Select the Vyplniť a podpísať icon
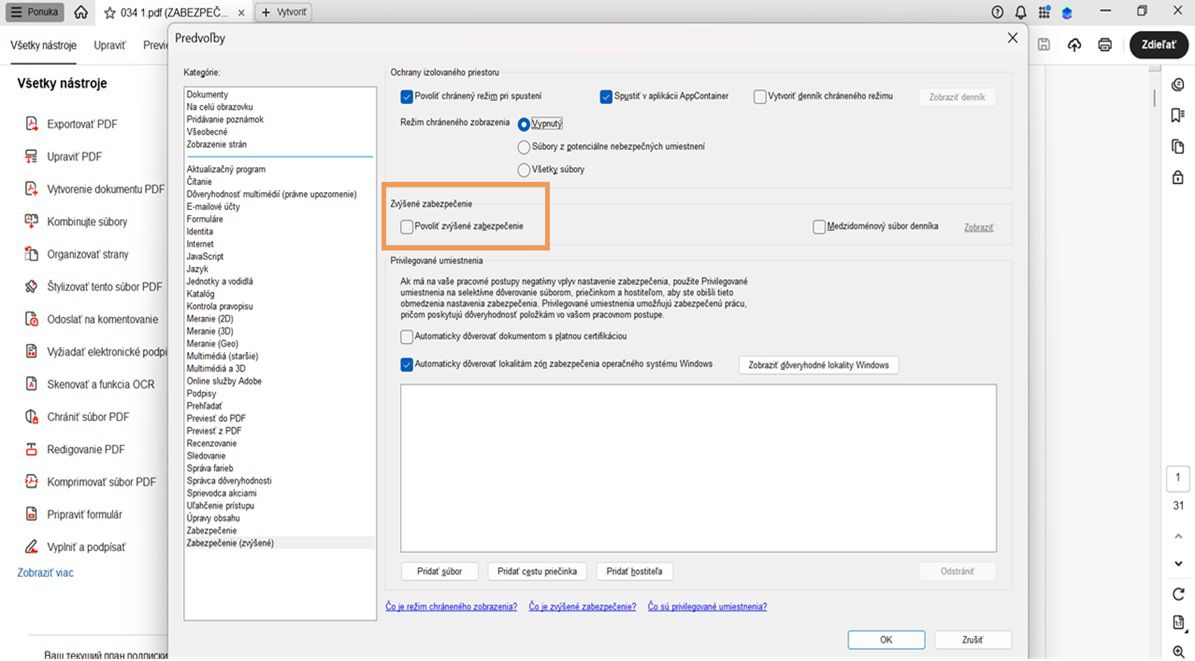This screenshot has width=1195, height=661. tap(31, 547)
